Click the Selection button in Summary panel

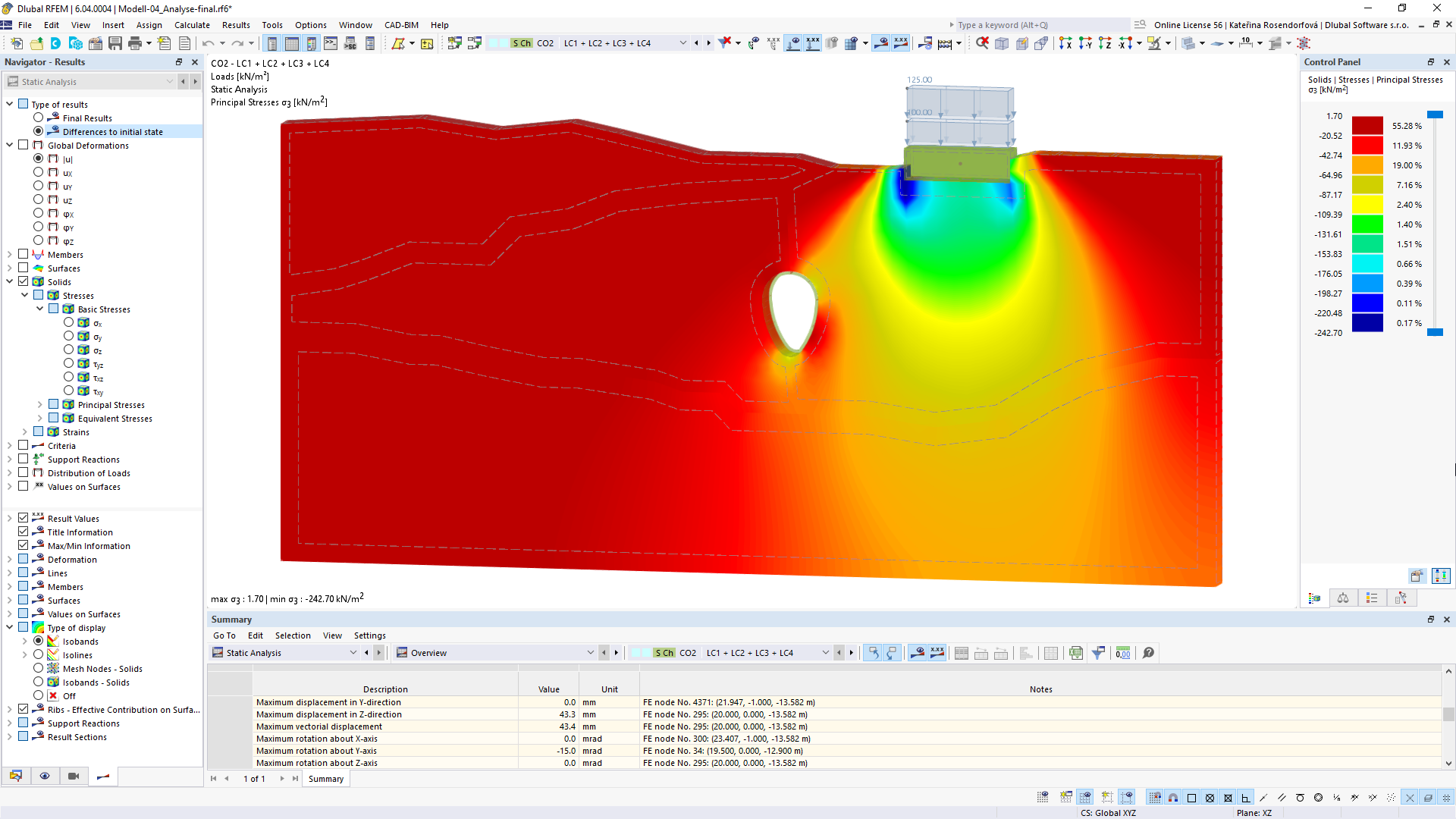(x=293, y=635)
